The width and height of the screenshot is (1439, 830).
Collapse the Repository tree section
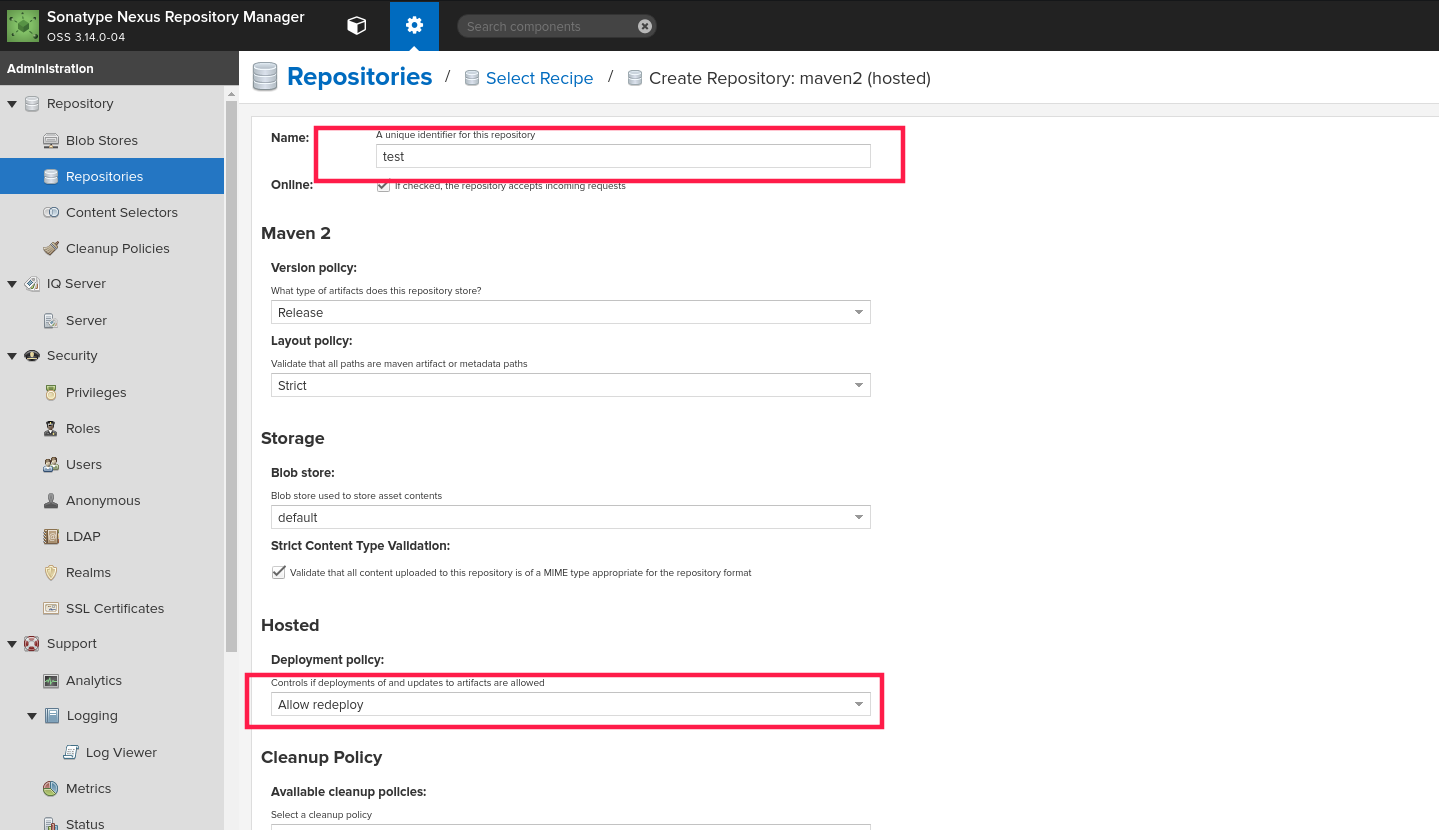click(12, 104)
